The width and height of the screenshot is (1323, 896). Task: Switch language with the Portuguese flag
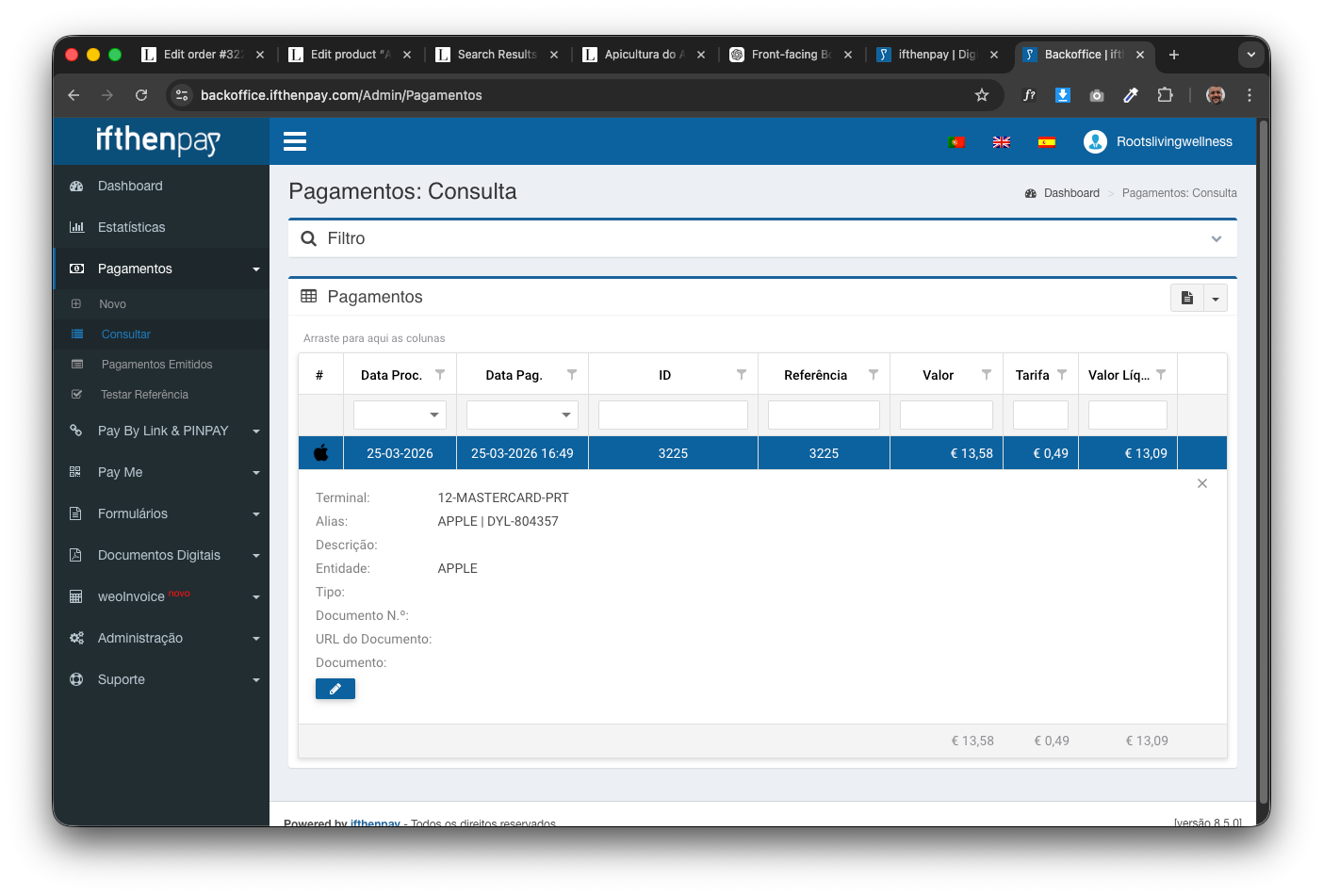point(955,142)
